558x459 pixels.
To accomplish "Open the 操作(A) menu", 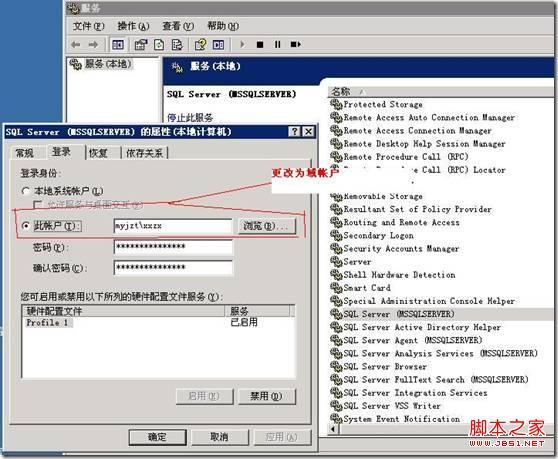I will pos(133,26).
